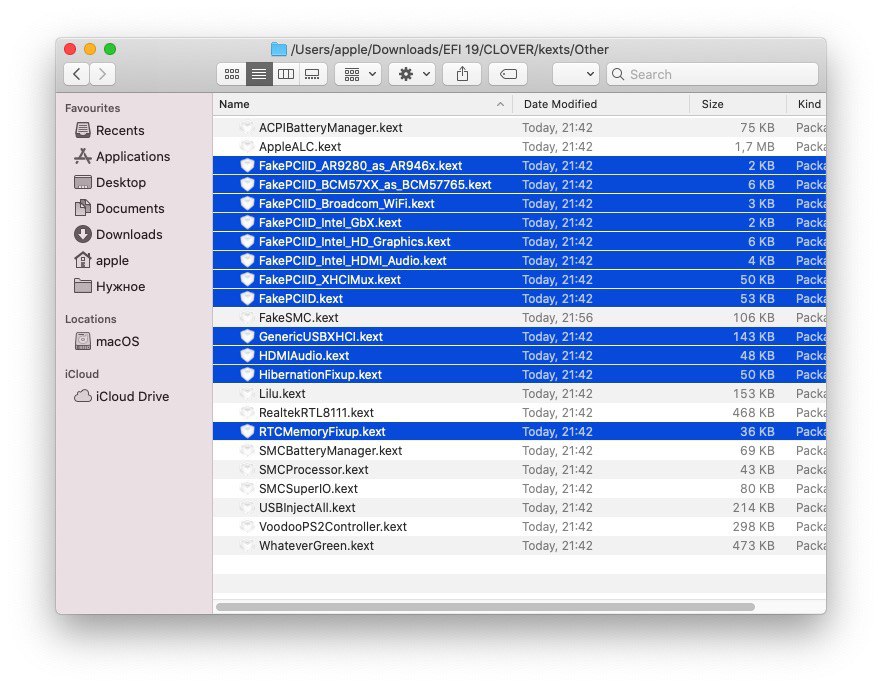882x688 pixels.
Task: Click the GenericUSBXHCI.kext shield icon
Action: [247, 336]
